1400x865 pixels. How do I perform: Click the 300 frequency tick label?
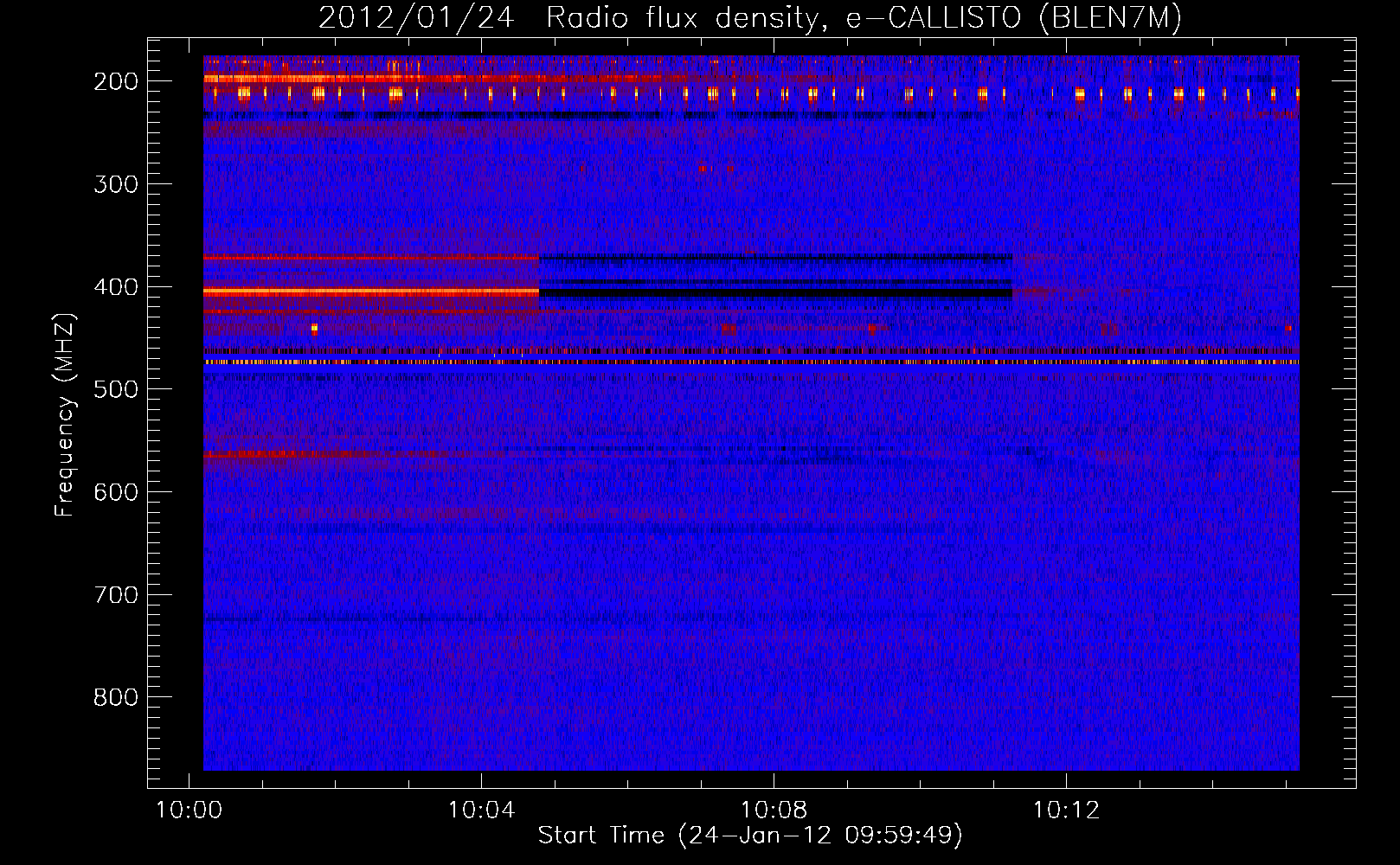pos(116,184)
